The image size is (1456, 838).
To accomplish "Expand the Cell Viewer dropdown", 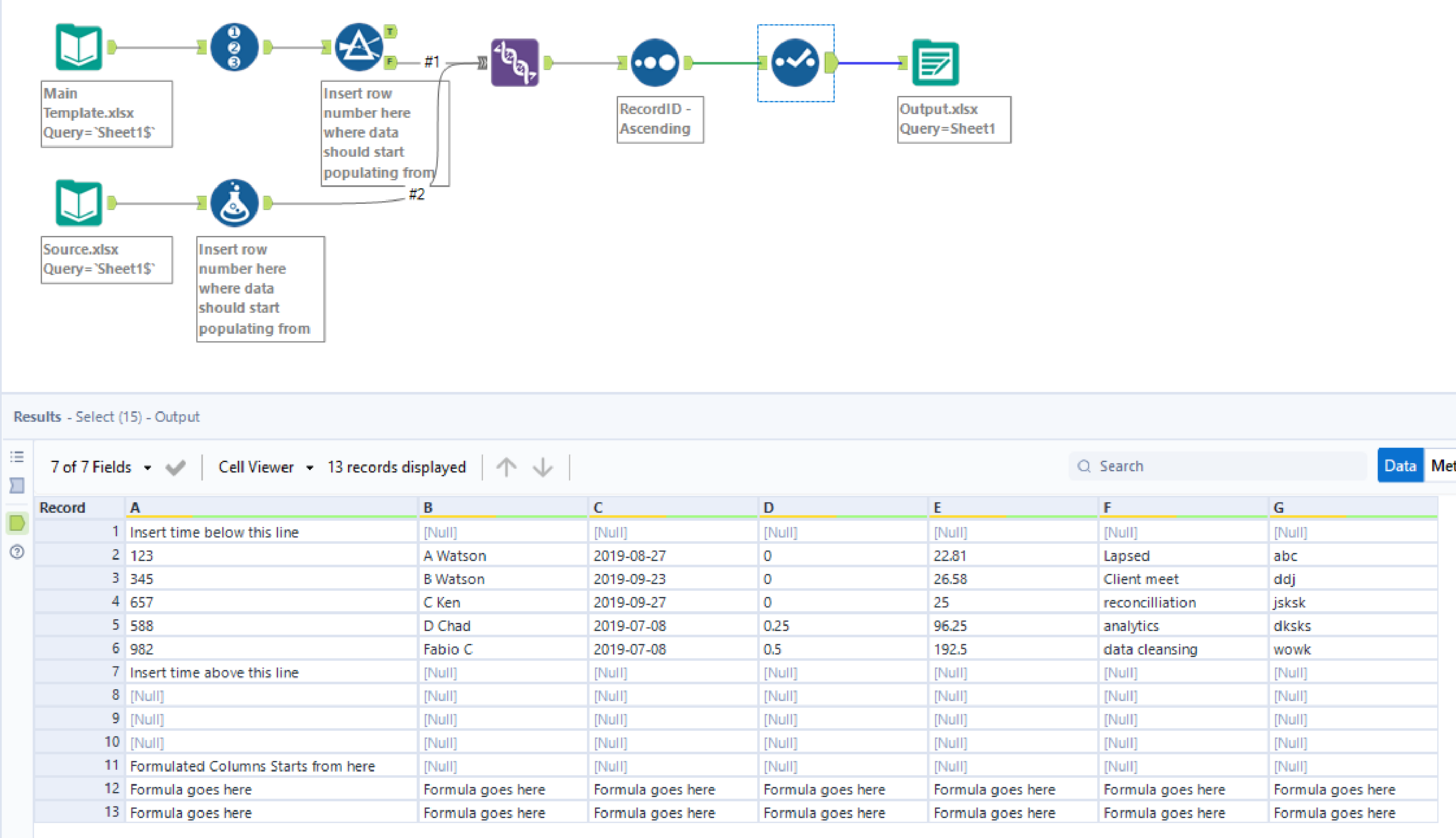I will tap(310, 467).
